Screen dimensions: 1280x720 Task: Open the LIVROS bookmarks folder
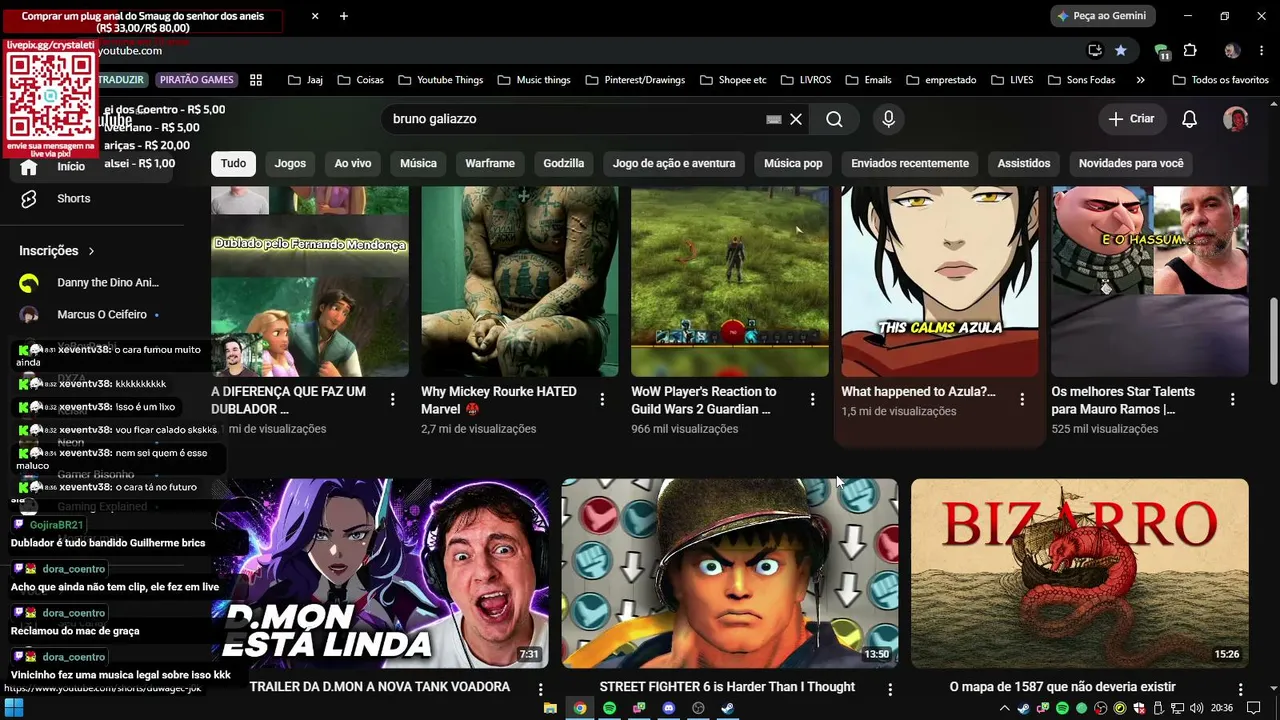[805, 80]
